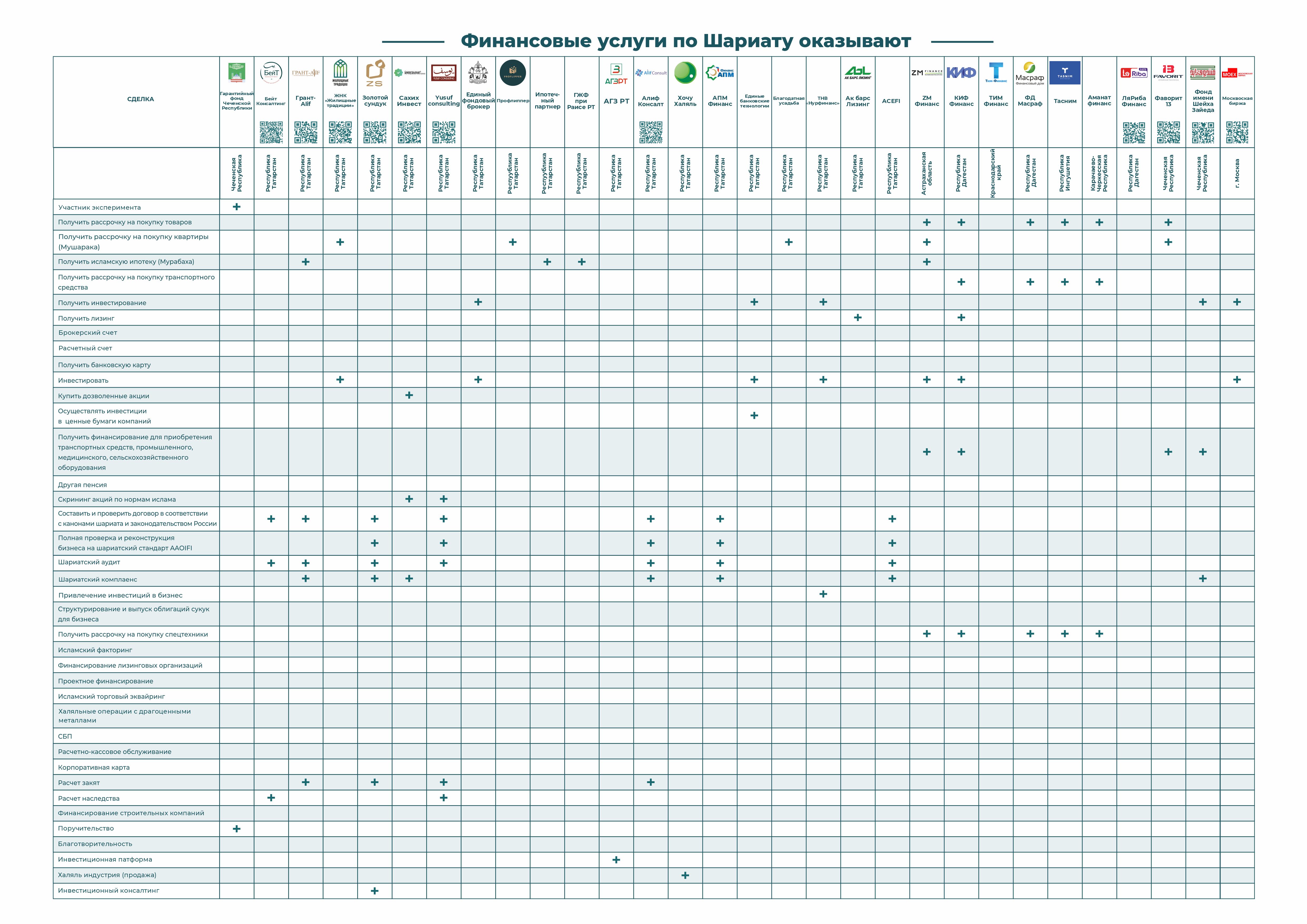This screenshot has height=924, width=1307.
Task: Click the Исламский факторинг row label
Action: point(95,650)
